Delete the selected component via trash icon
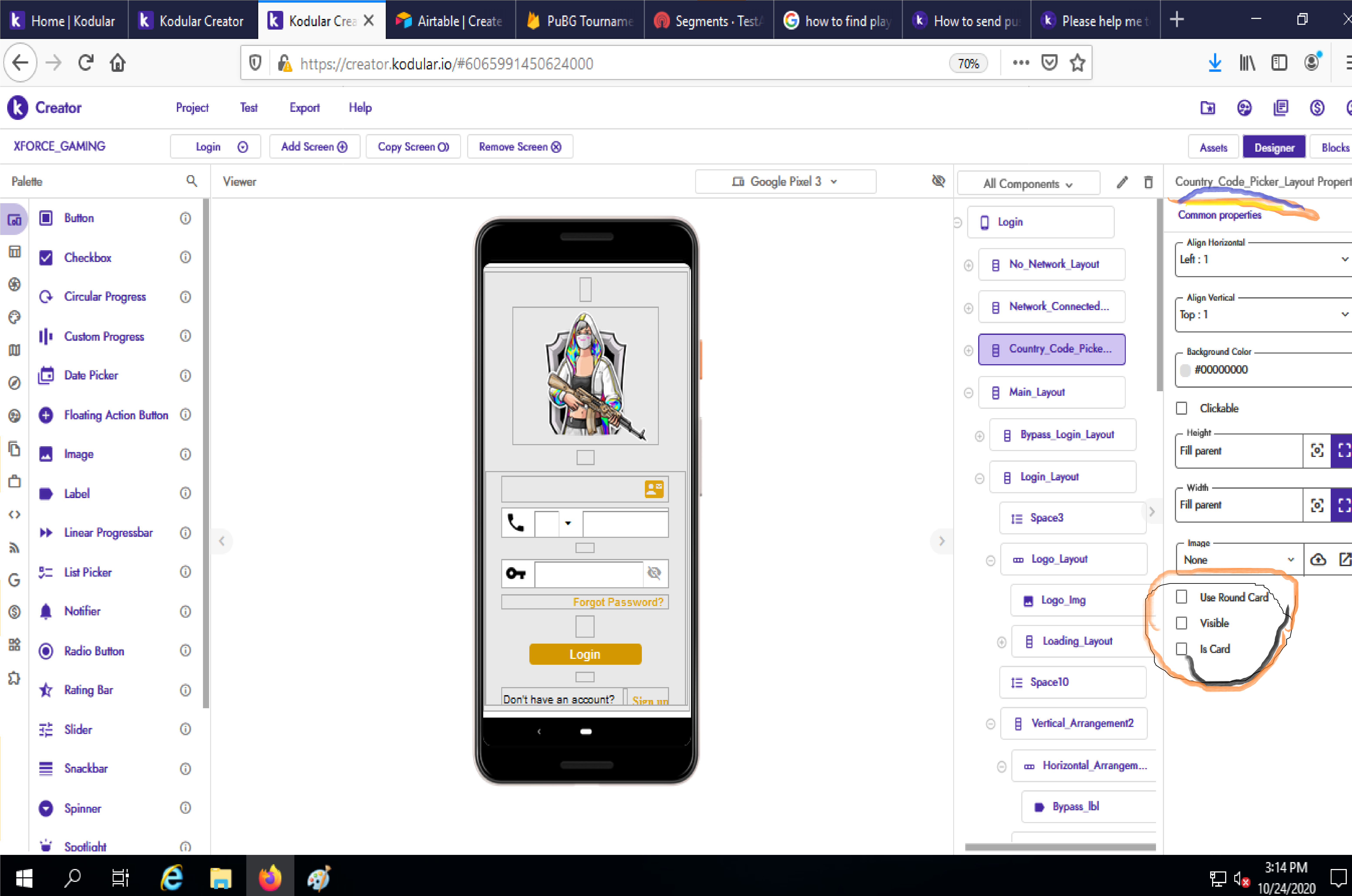 click(1149, 182)
